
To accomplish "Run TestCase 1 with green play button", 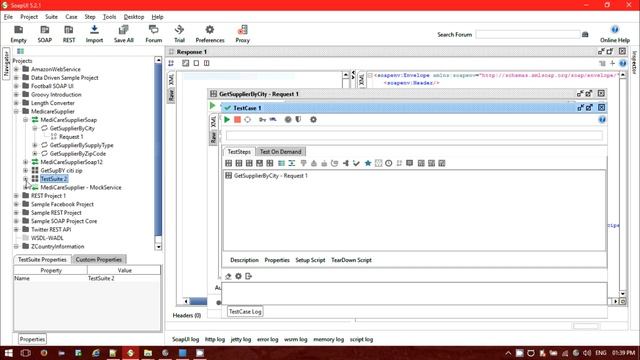I will pyautogui.click(x=227, y=120).
